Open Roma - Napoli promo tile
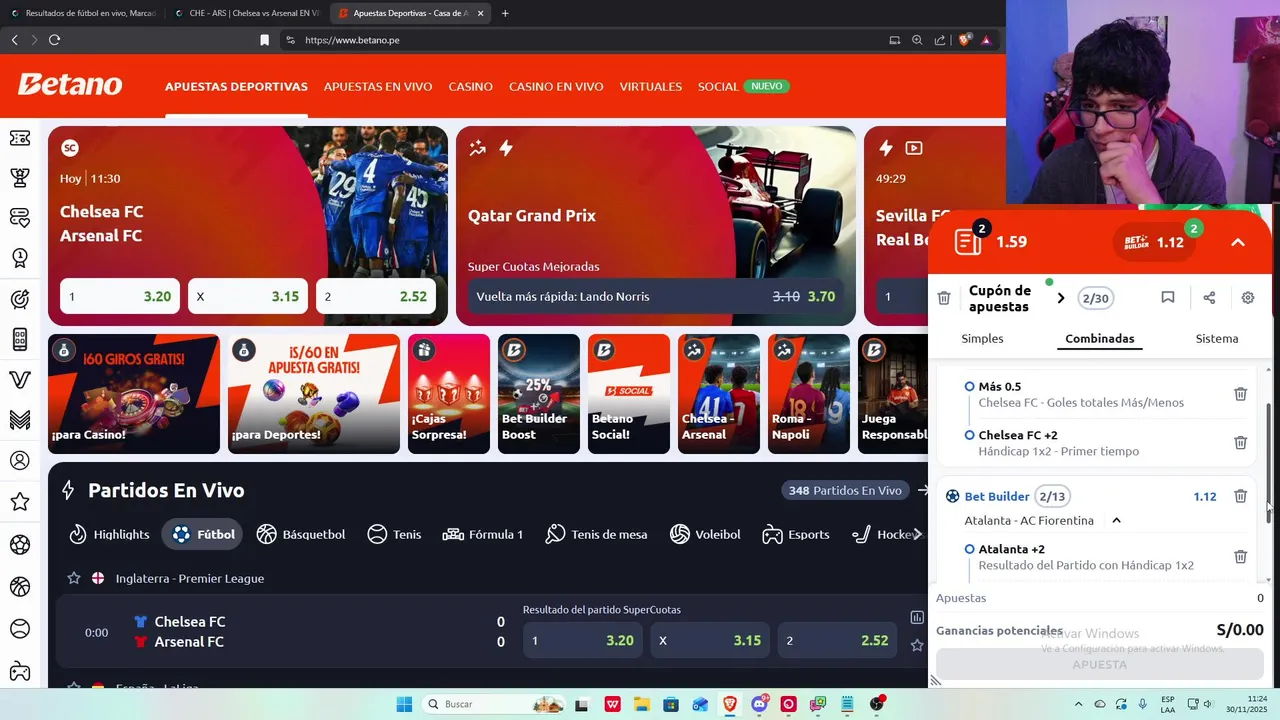 (809, 394)
